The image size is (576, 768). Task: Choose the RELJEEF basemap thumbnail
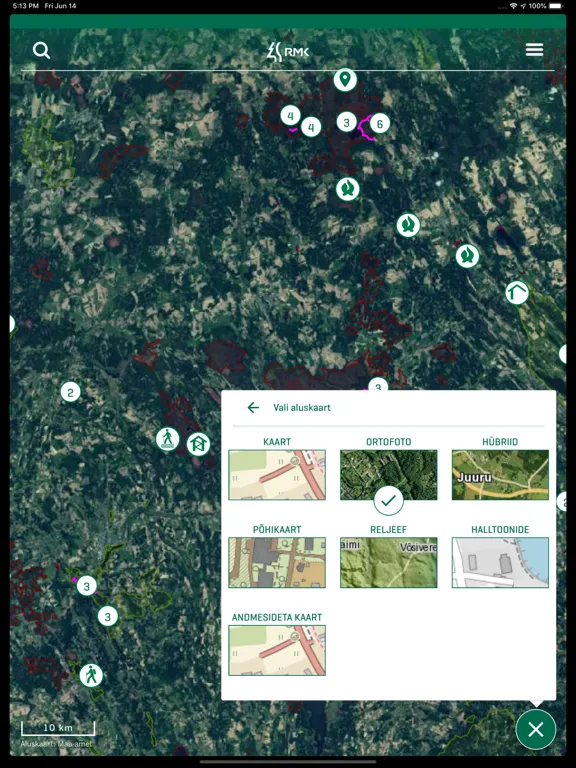[x=388, y=562]
